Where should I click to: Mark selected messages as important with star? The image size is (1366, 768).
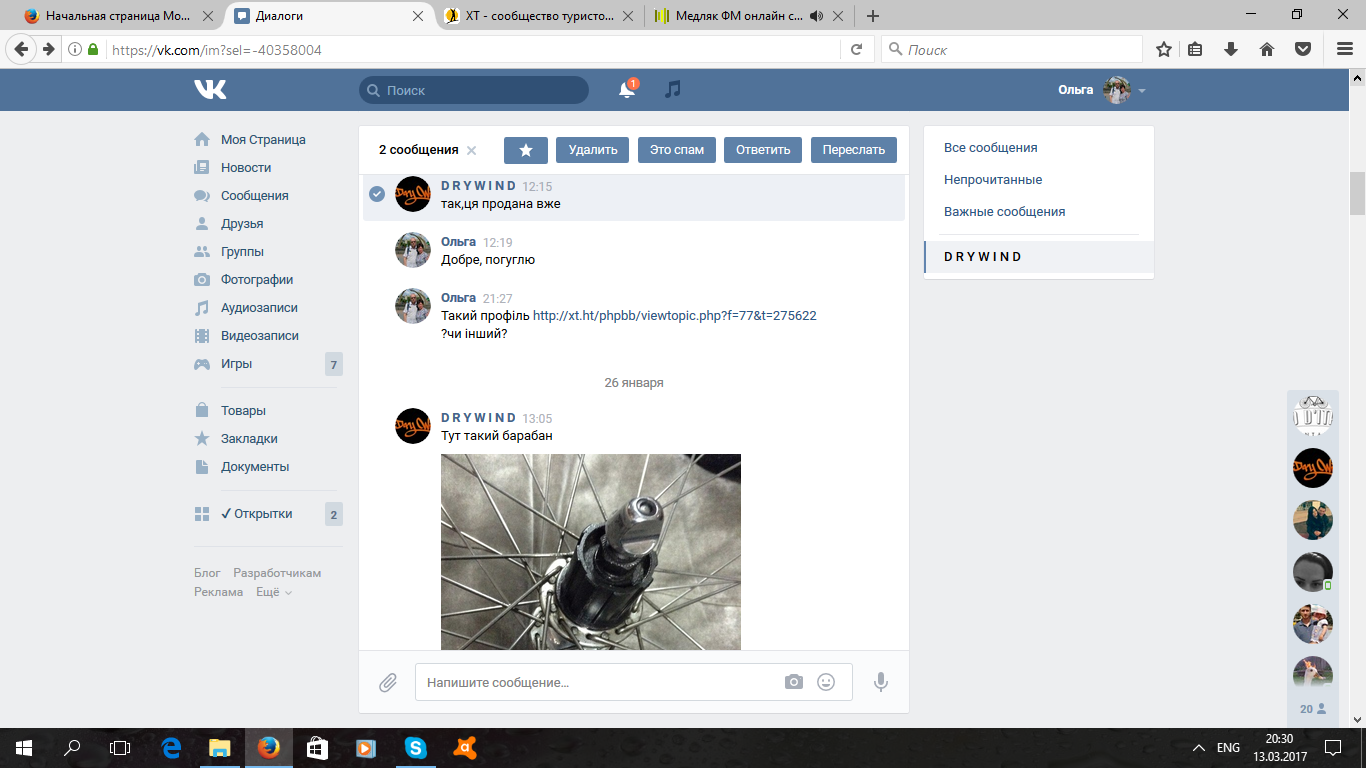[x=526, y=150]
